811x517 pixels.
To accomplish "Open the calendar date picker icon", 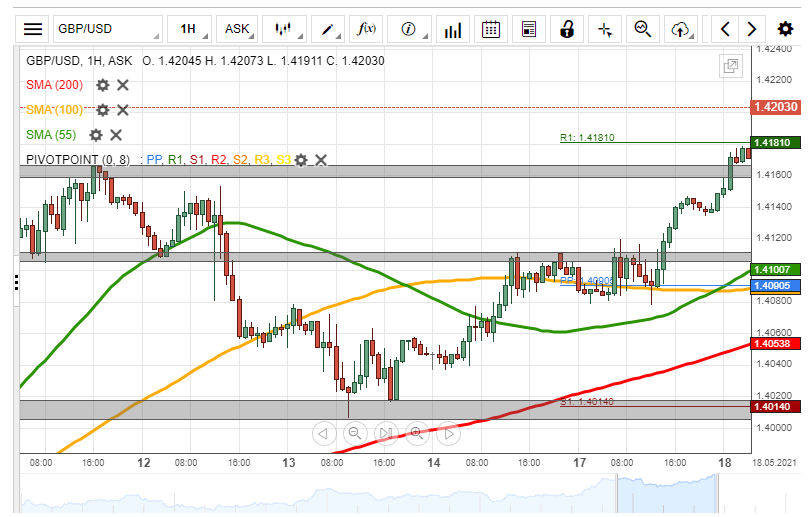I will coord(491,29).
